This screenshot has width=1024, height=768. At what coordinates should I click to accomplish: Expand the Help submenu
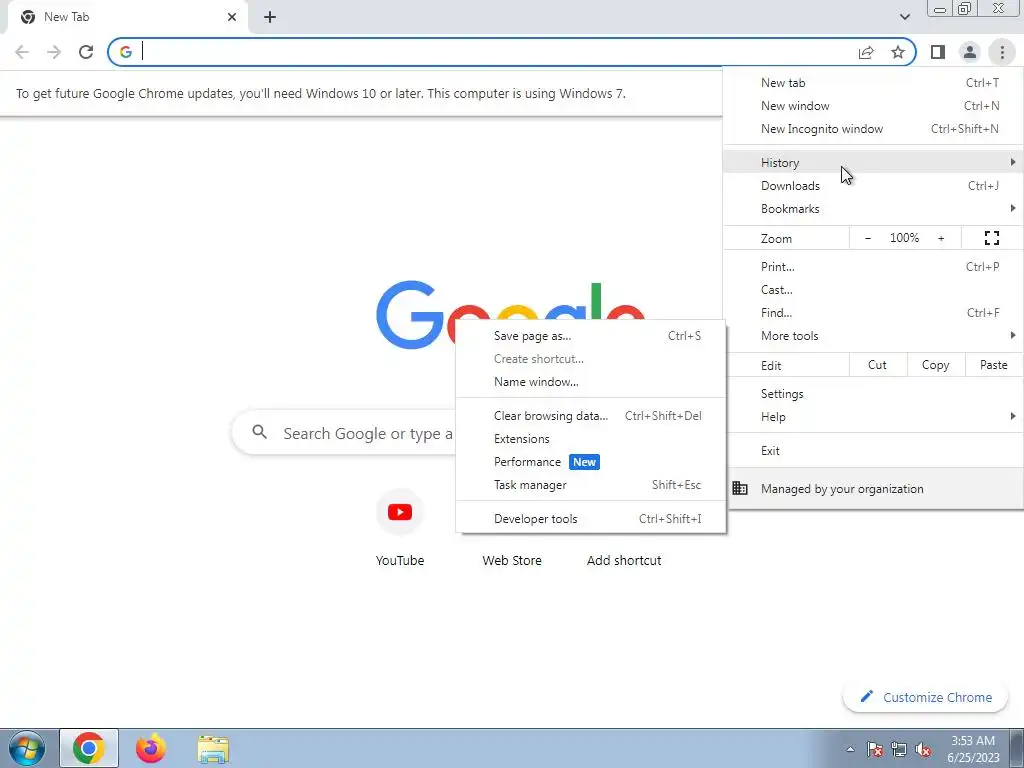873,417
